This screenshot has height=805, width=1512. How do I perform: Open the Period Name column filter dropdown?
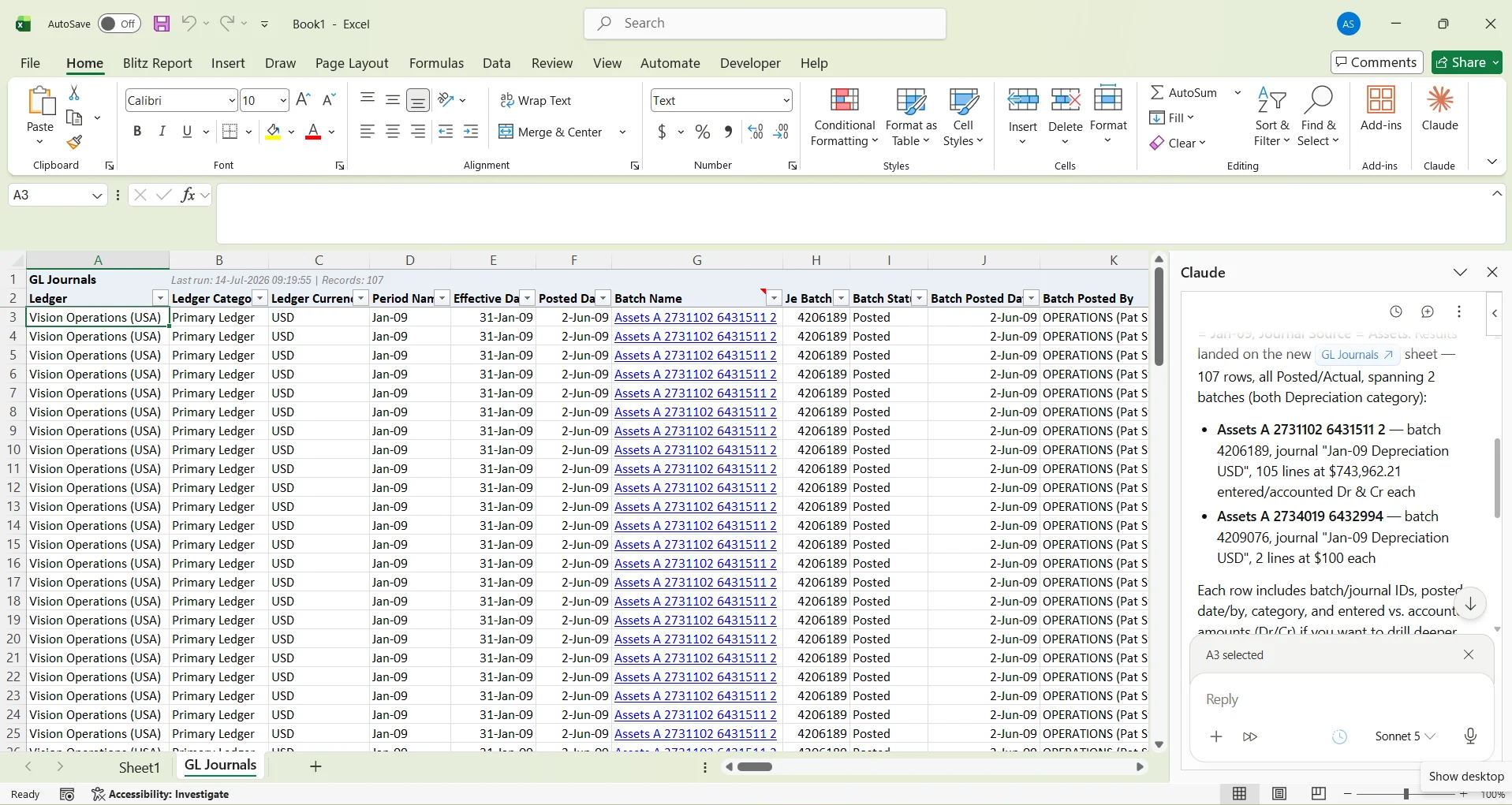click(x=442, y=298)
